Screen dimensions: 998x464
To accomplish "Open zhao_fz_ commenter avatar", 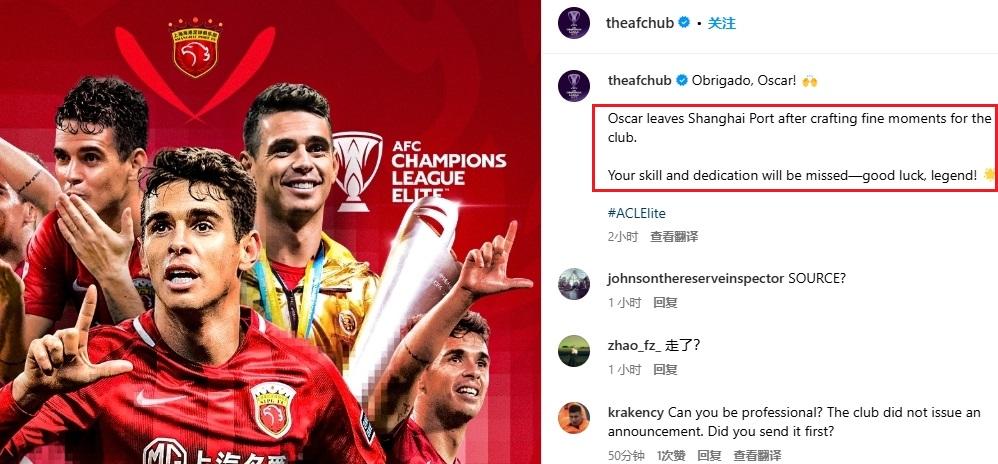I will click(573, 351).
